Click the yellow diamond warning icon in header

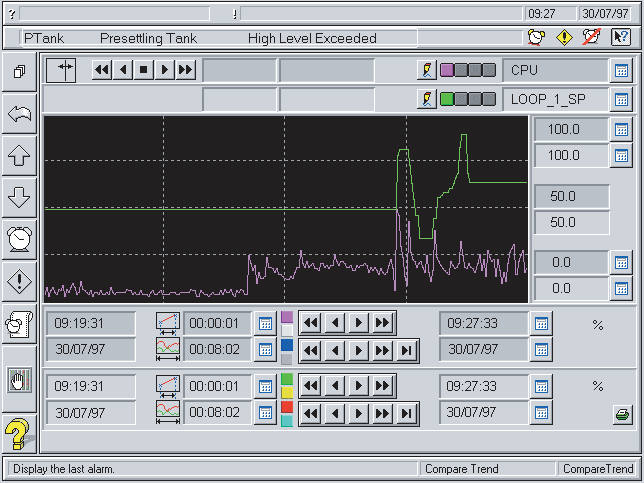(x=564, y=37)
